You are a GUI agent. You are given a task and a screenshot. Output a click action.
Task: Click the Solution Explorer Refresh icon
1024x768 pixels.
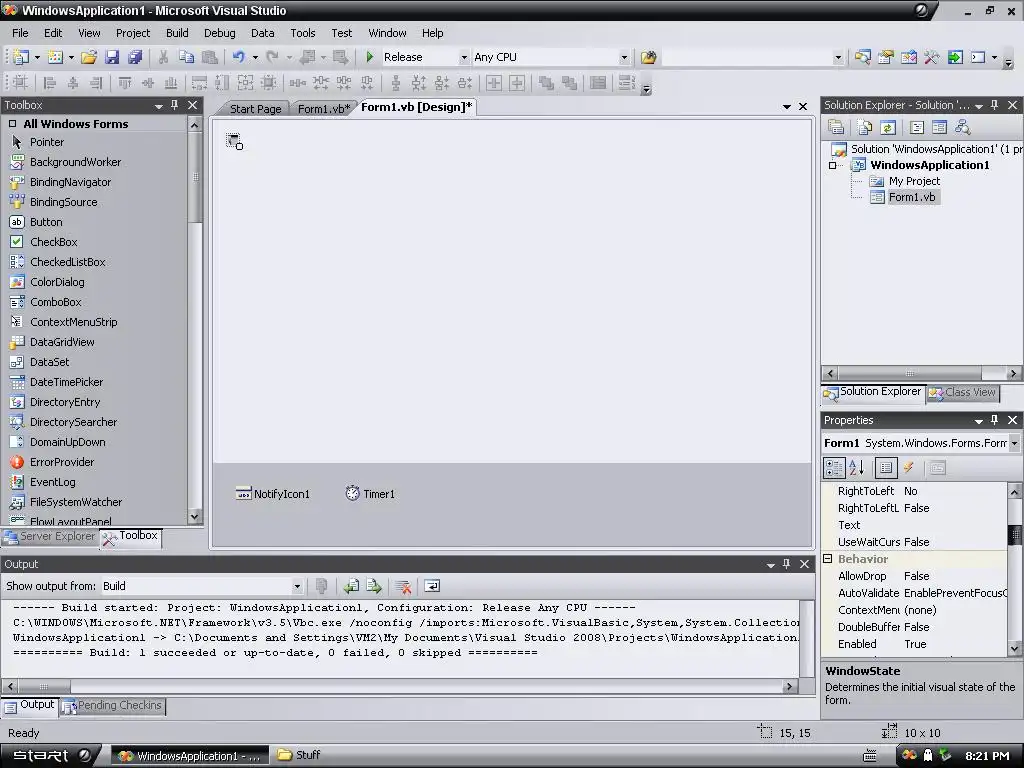[x=888, y=127]
